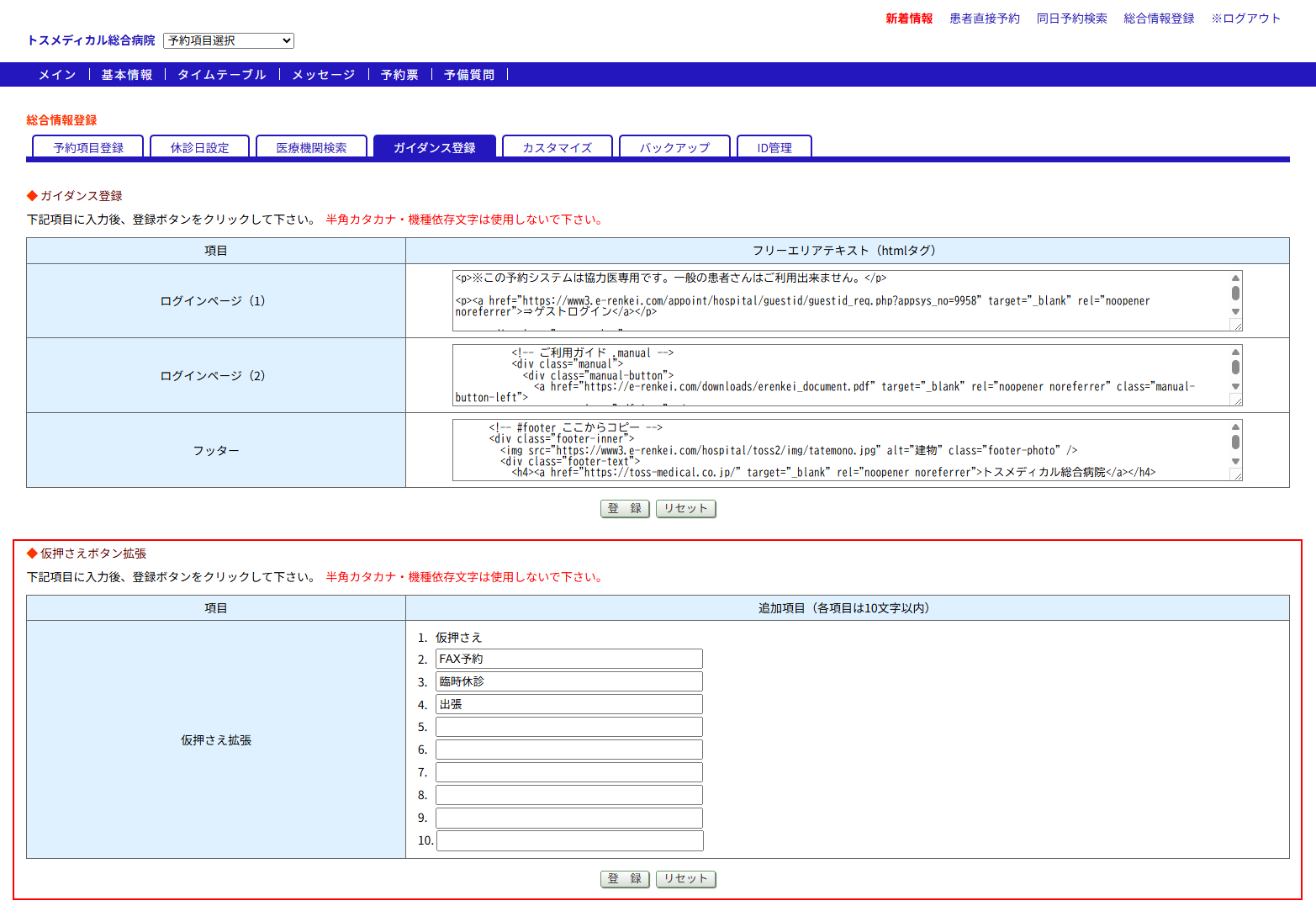Click scroll-up arrow in フッター textarea
Screen dimensions: 1316x906
[x=1235, y=427]
